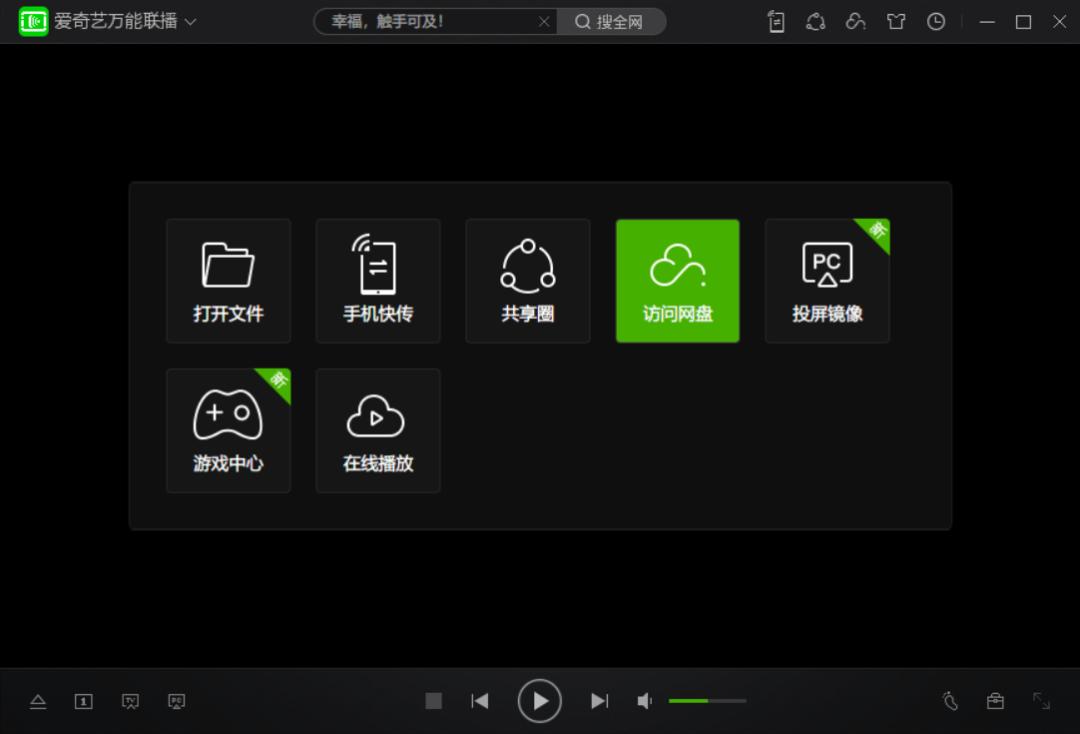
Task: View play history with the clock icon
Action: point(936,22)
